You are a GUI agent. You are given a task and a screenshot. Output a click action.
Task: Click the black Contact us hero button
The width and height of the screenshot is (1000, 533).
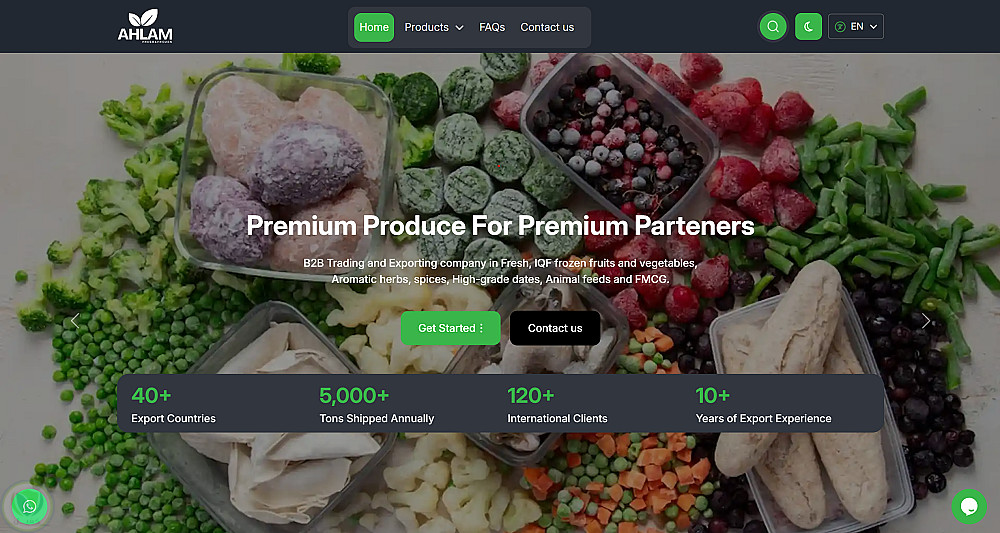pos(555,328)
